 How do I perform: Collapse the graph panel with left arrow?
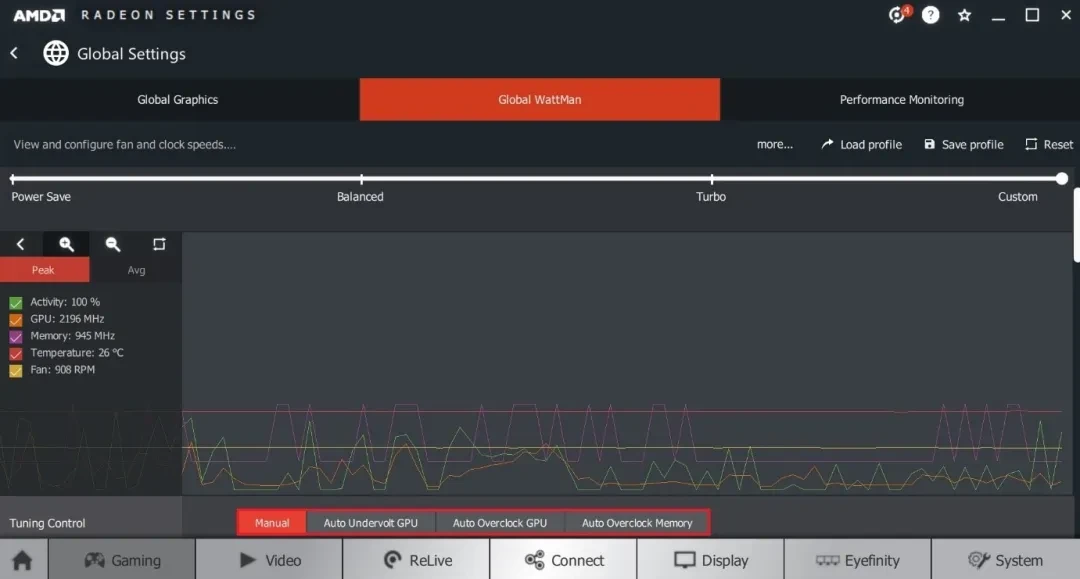(21, 244)
